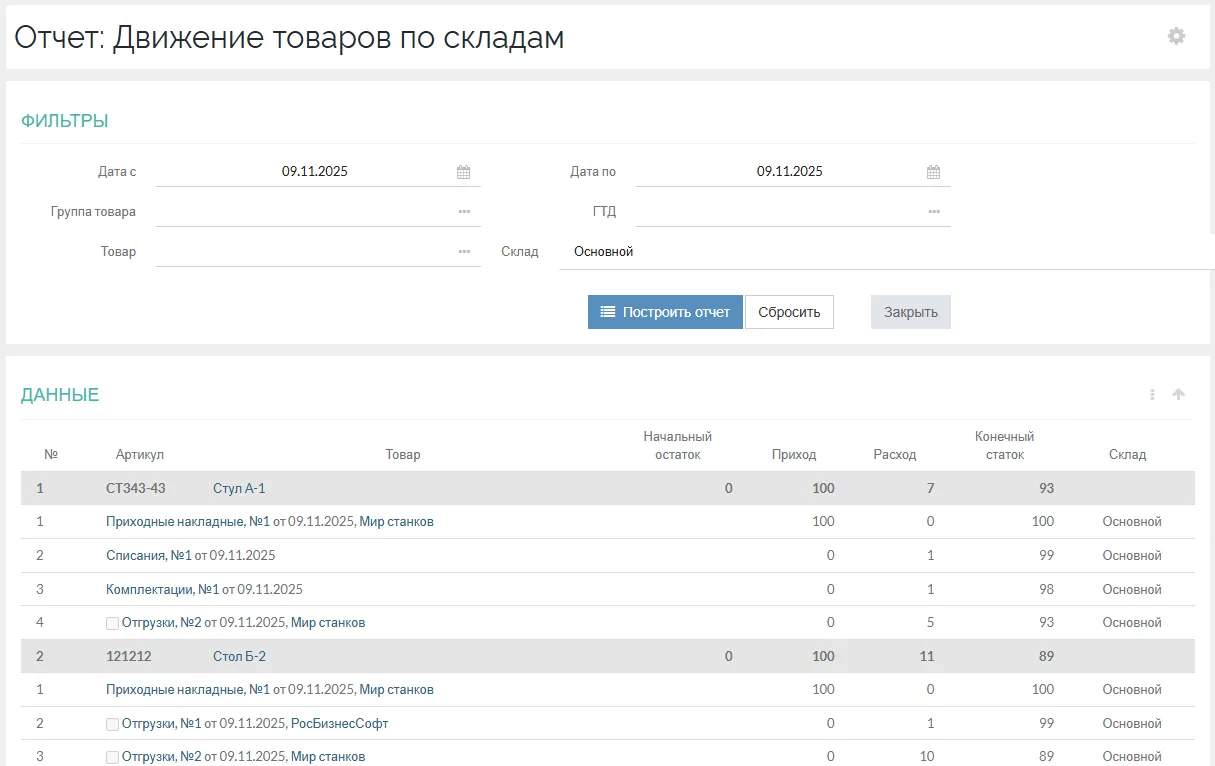Open the Товар selection ellipsis

(464, 252)
